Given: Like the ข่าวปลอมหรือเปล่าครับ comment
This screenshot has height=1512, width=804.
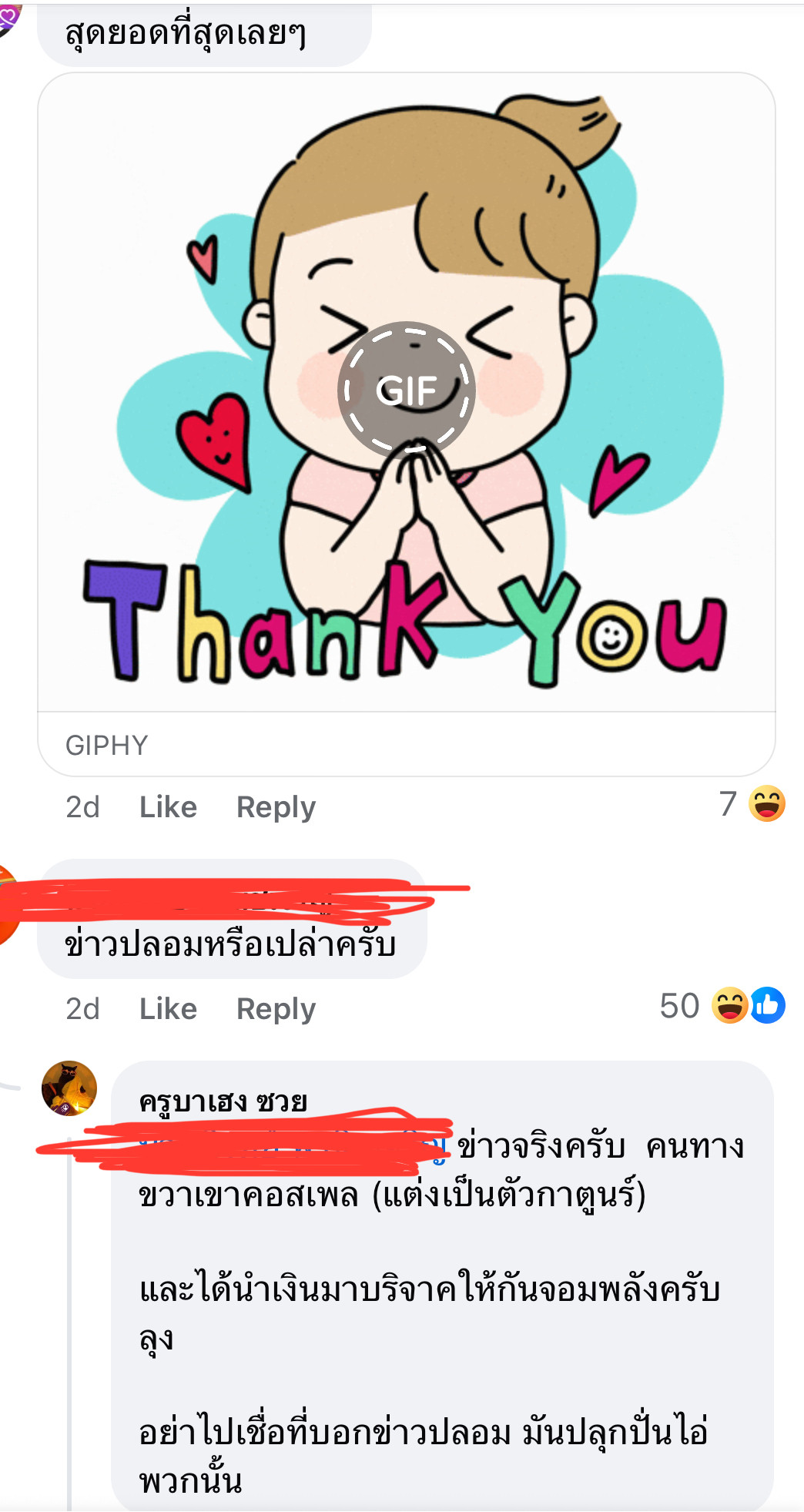Looking at the screenshot, I should tap(168, 1009).
